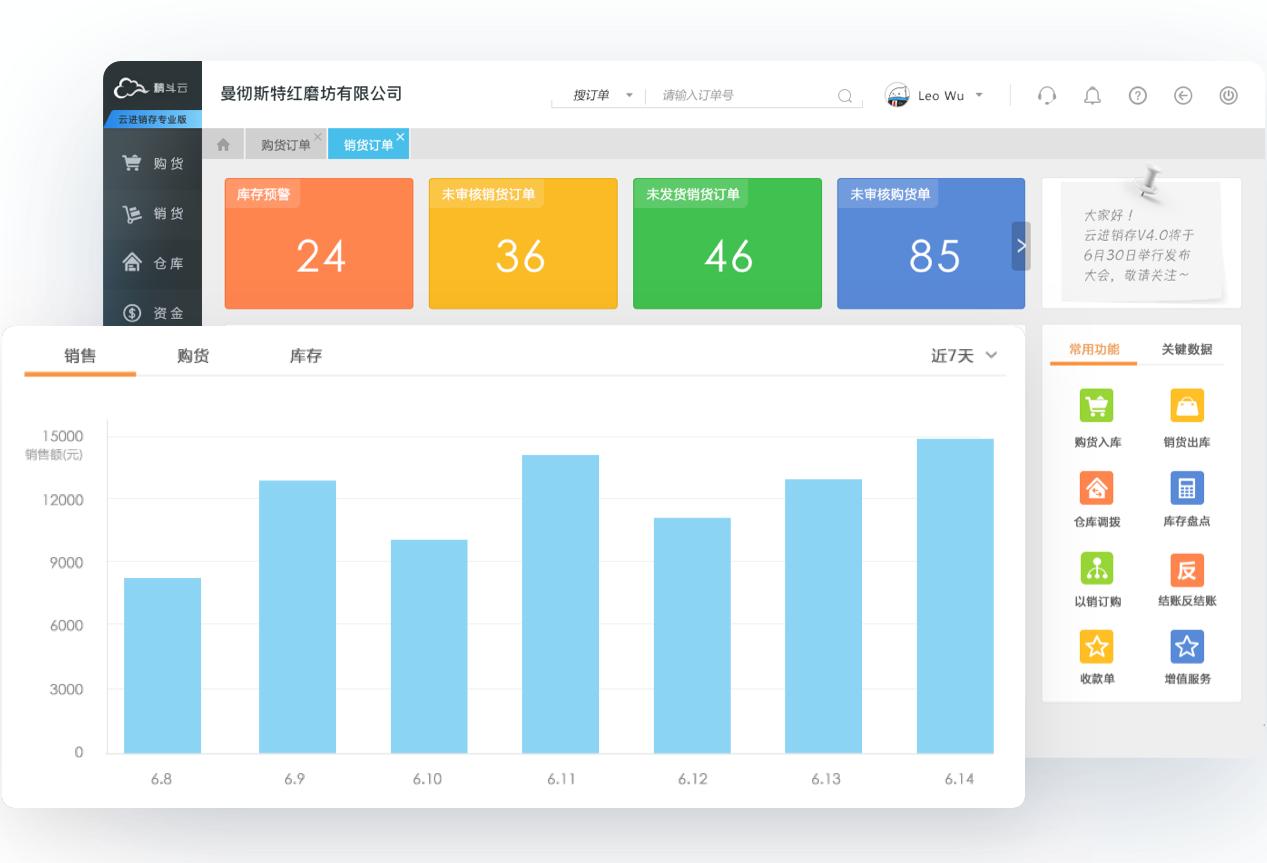Open the 库存盘点 stocktaking calculator icon
The image size is (1267, 863).
click(x=1187, y=489)
